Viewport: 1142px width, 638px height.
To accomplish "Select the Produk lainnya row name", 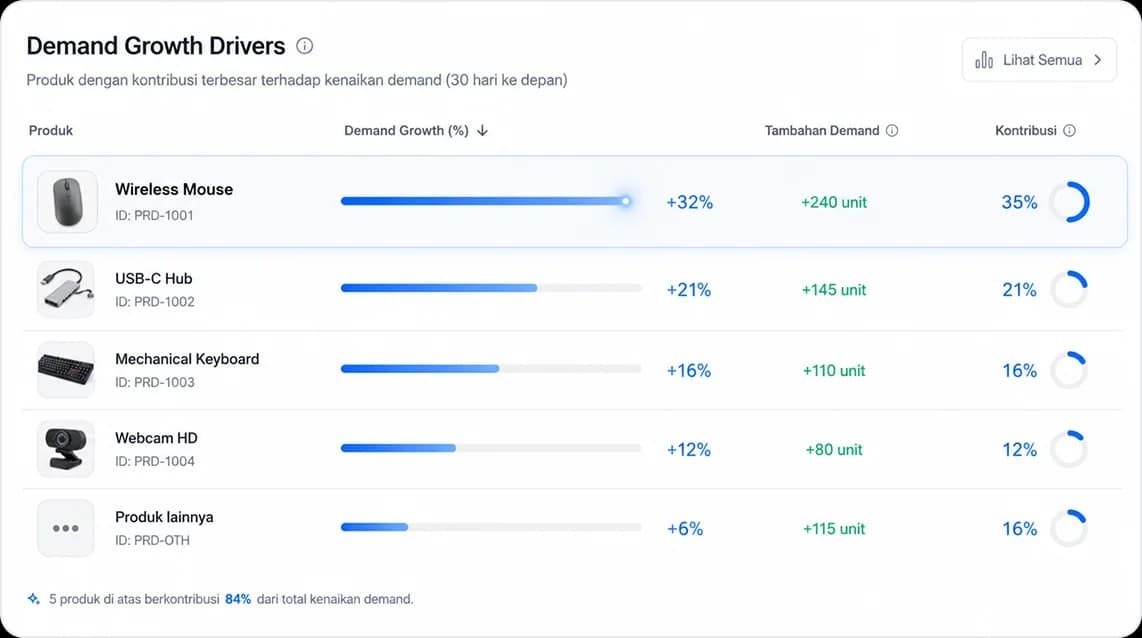I will (x=165, y=517).
